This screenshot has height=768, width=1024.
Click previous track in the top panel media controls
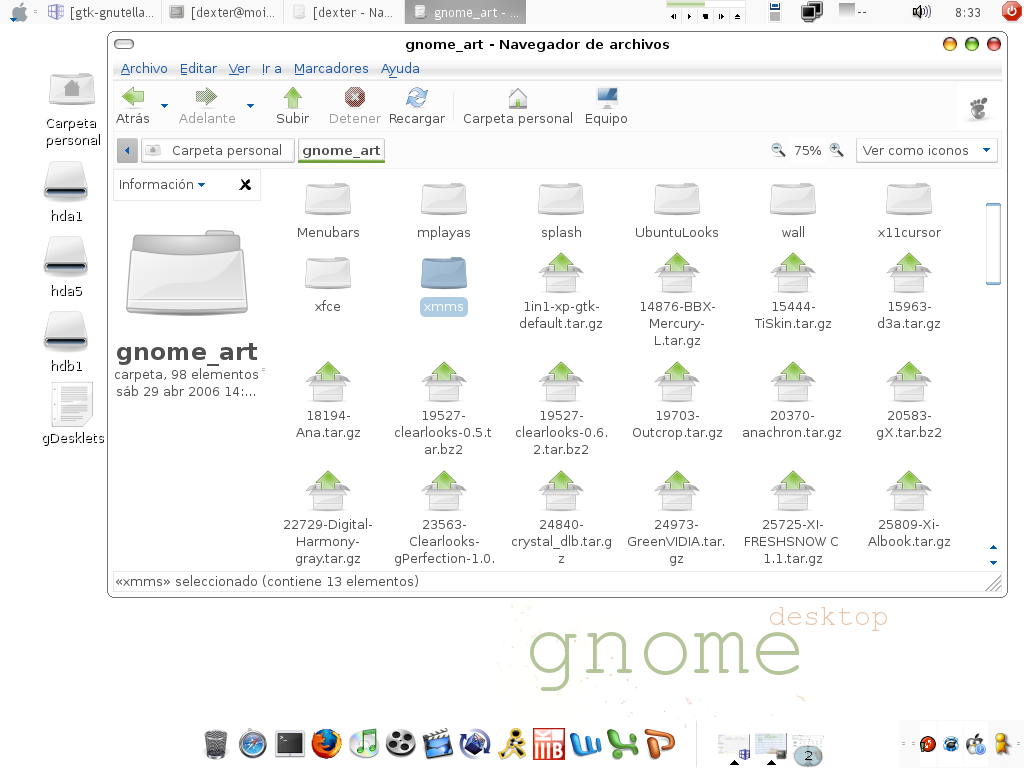pos(673,16)
